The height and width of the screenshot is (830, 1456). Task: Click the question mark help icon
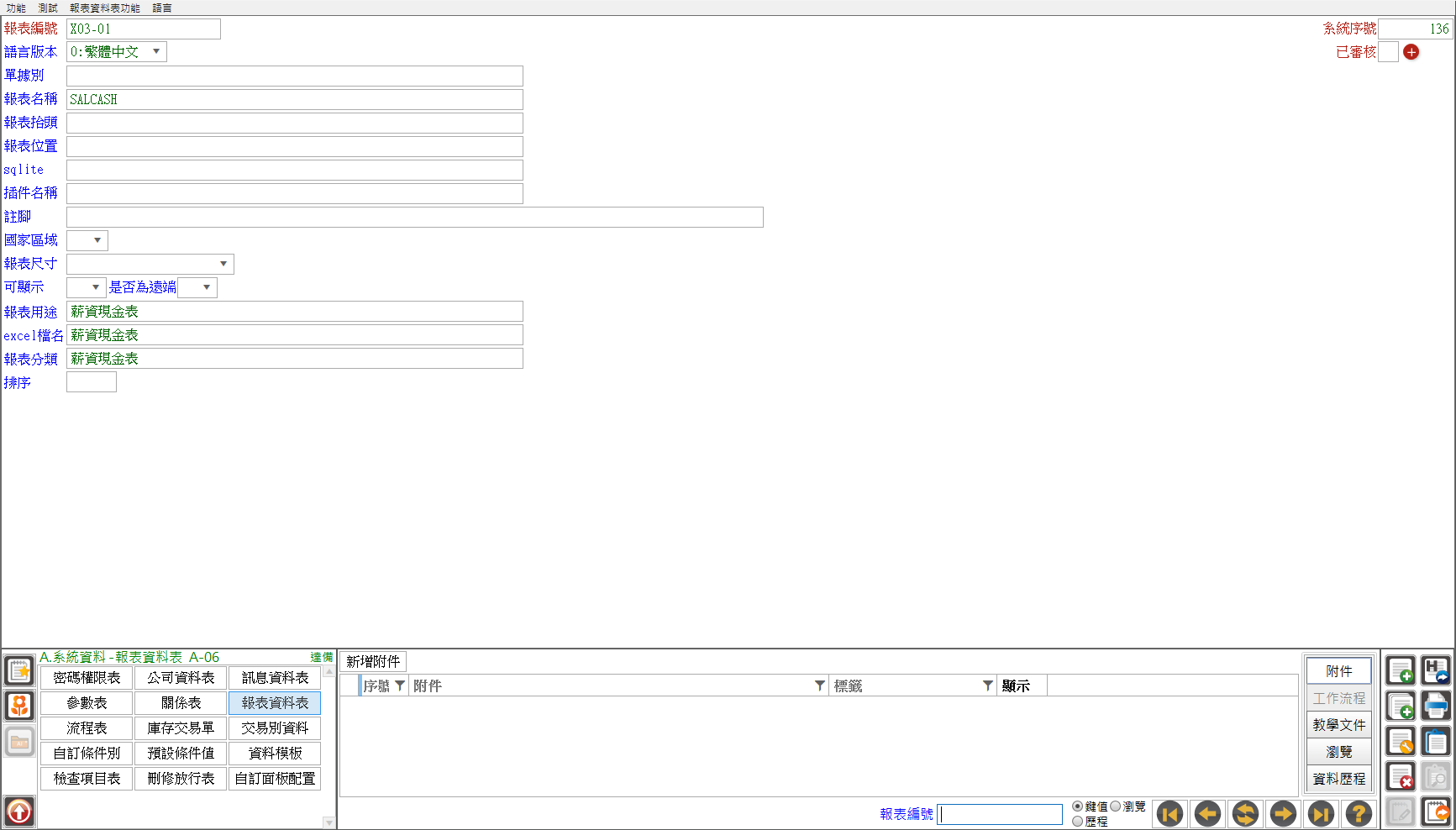point(1359,813)
